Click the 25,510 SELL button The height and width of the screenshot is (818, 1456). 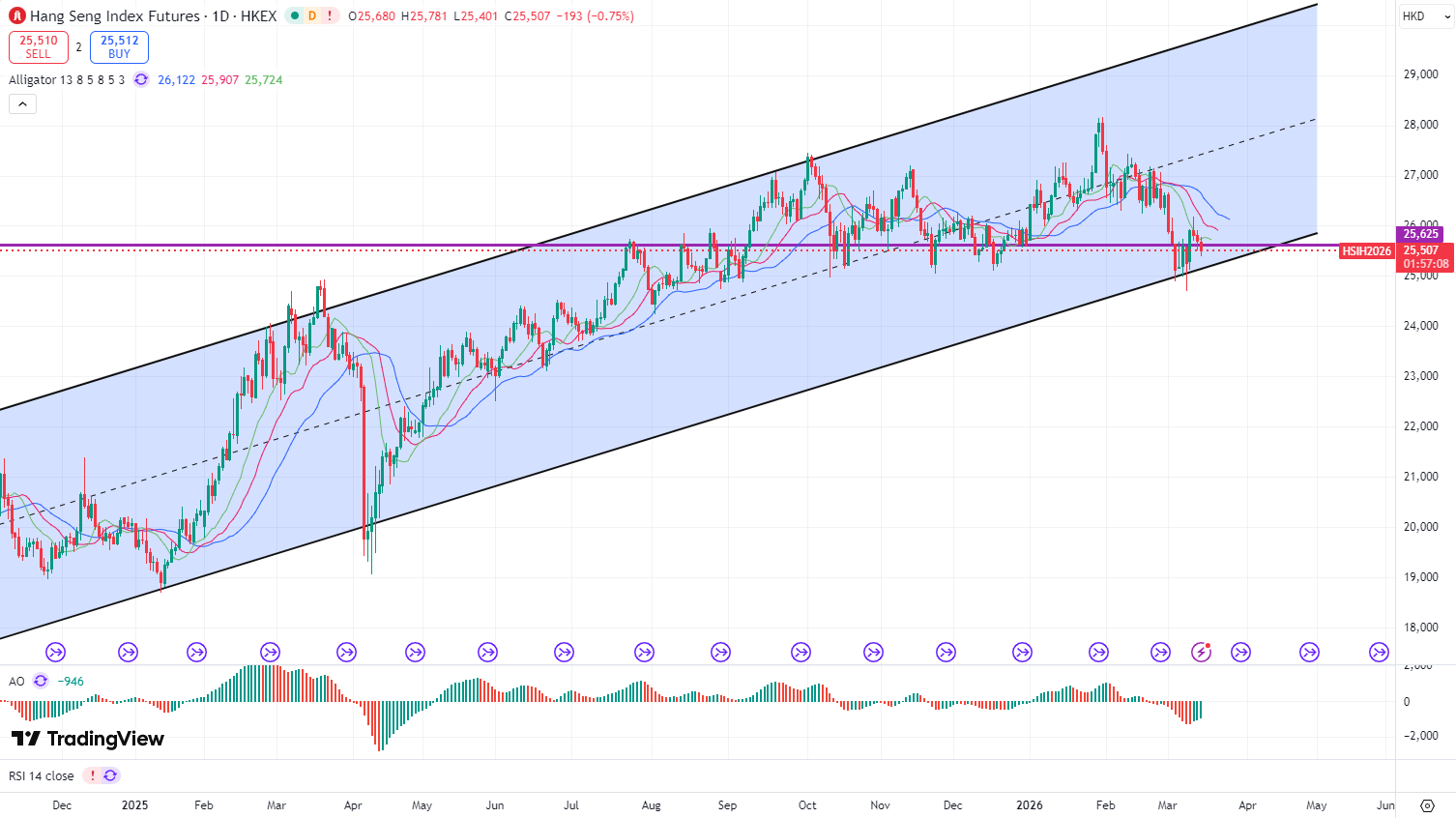[39, 46]
